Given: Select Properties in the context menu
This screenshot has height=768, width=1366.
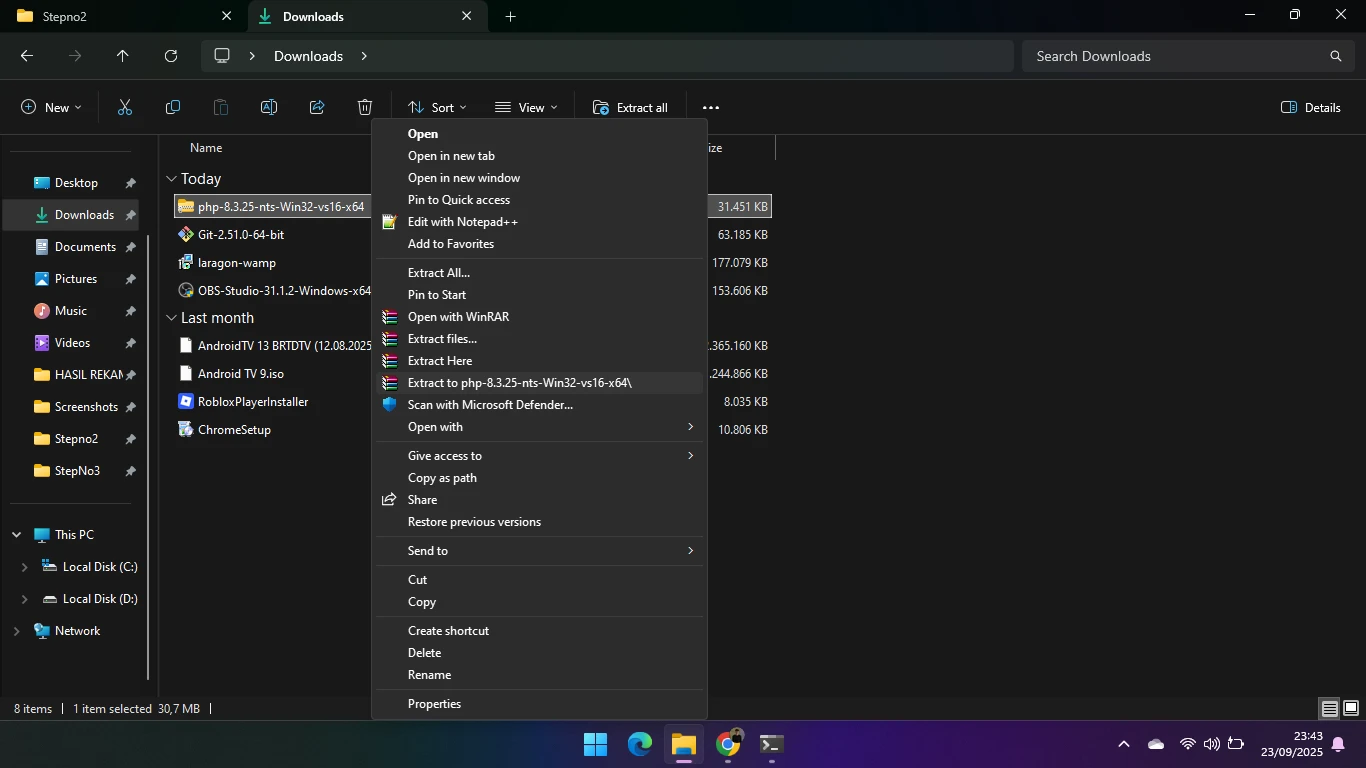Looking at the screenshot, I should coord(434,704).
